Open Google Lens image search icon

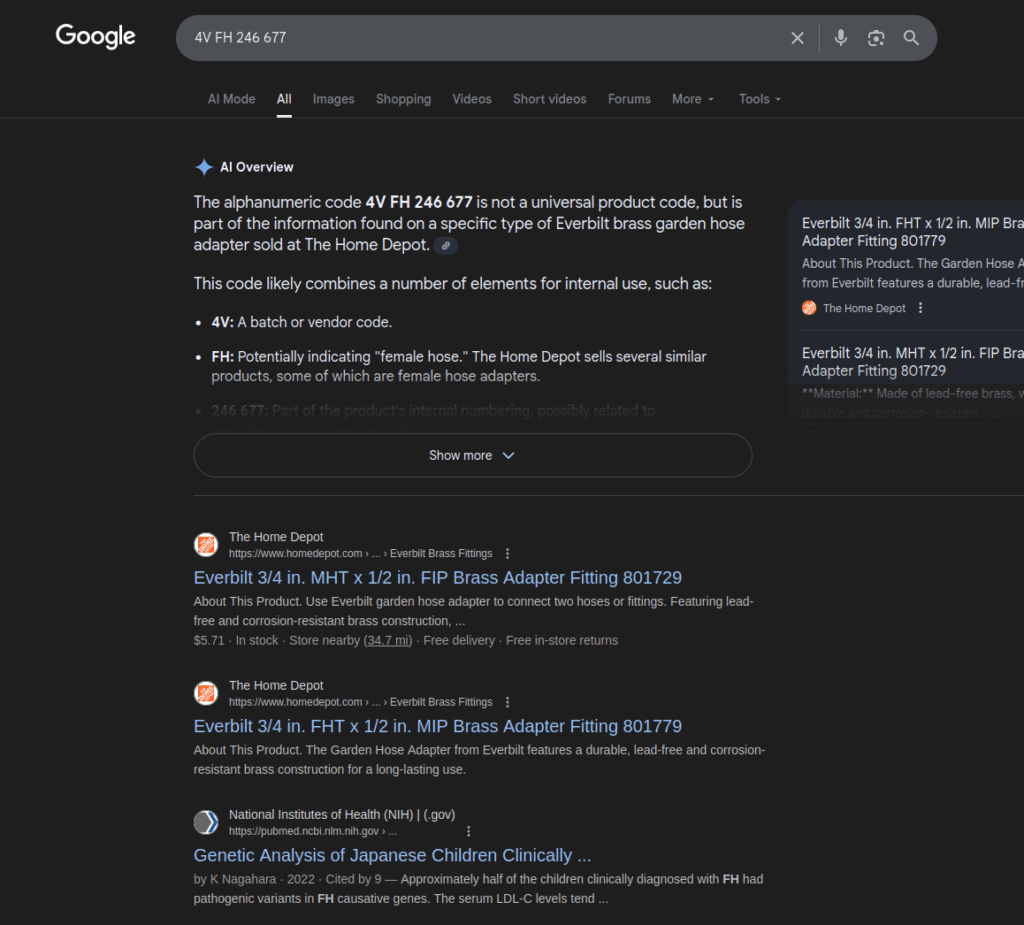pos(876,38)
